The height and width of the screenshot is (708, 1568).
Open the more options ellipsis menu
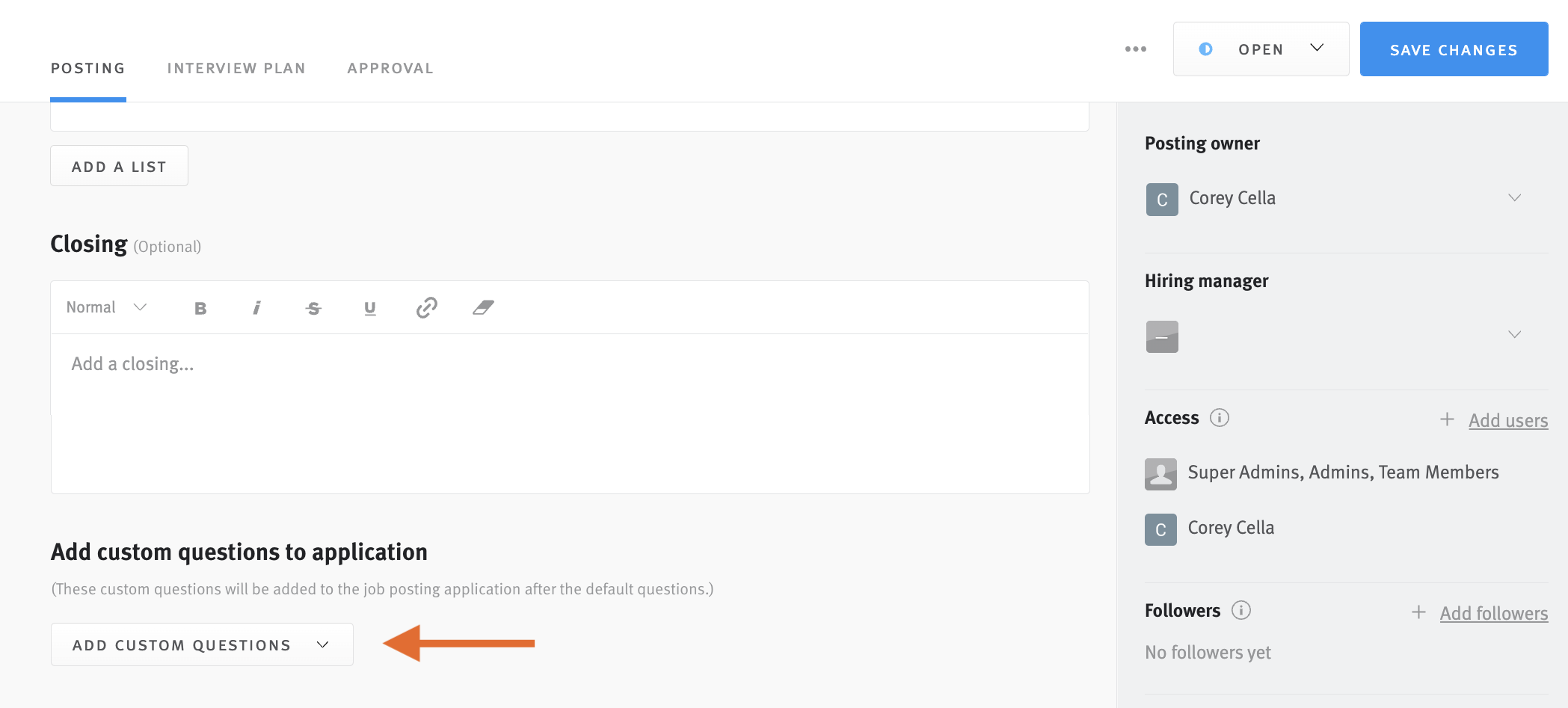(1135, 49)
